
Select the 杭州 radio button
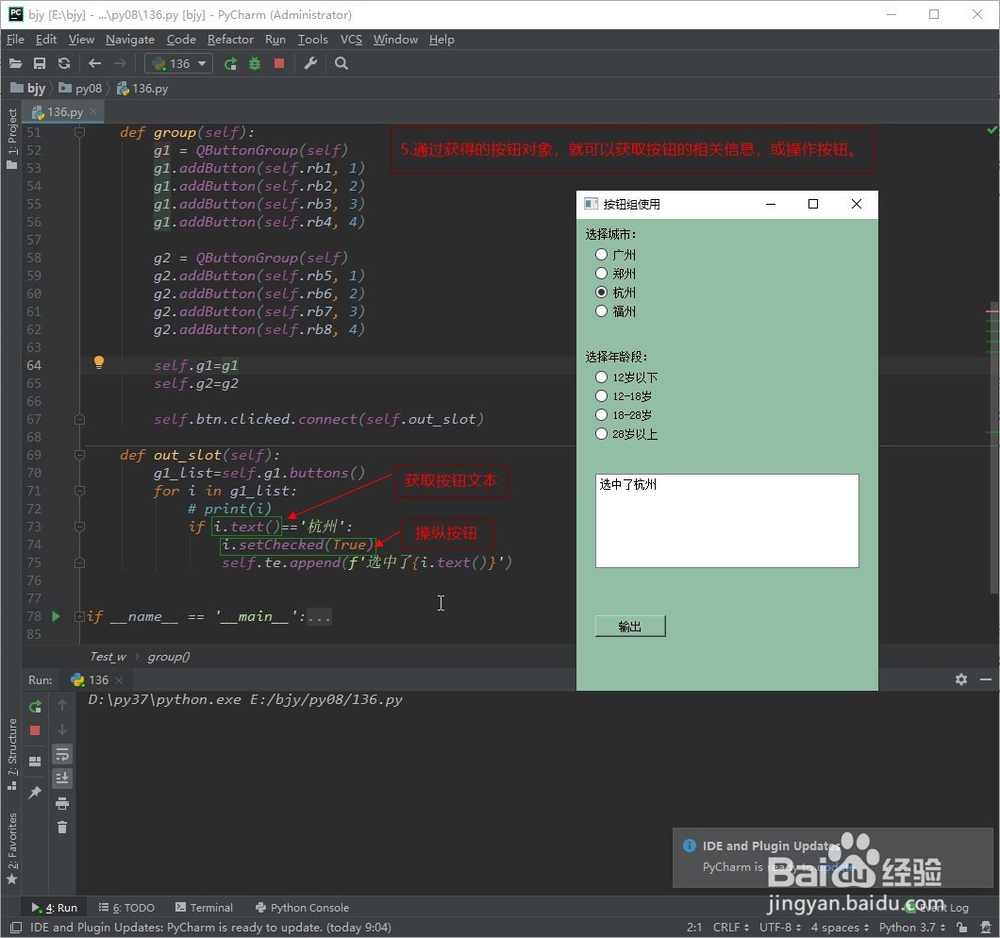[601, 292]
